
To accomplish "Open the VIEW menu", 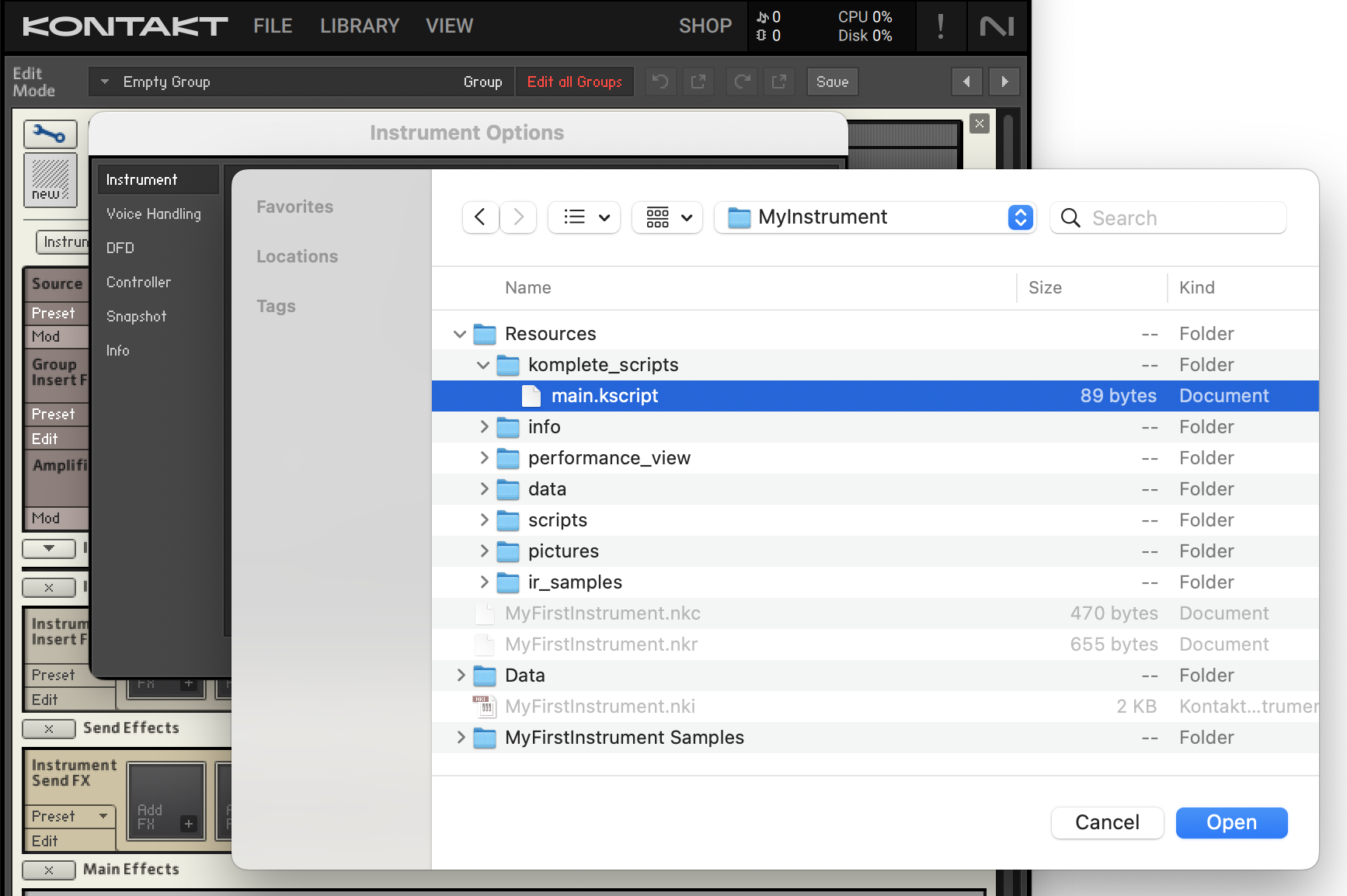I will tap(449, 26).
